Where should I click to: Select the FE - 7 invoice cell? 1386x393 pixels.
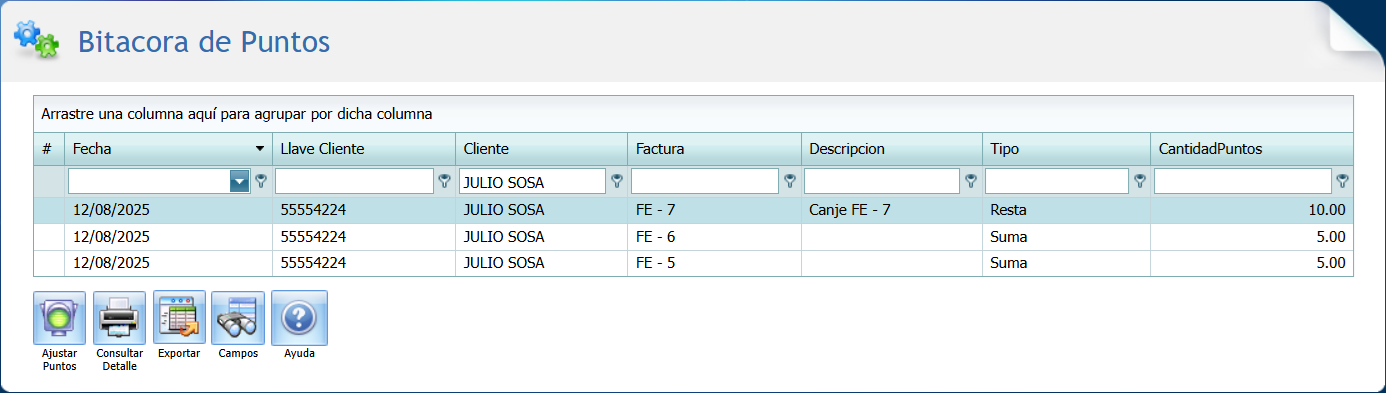(x=715, y=211)
